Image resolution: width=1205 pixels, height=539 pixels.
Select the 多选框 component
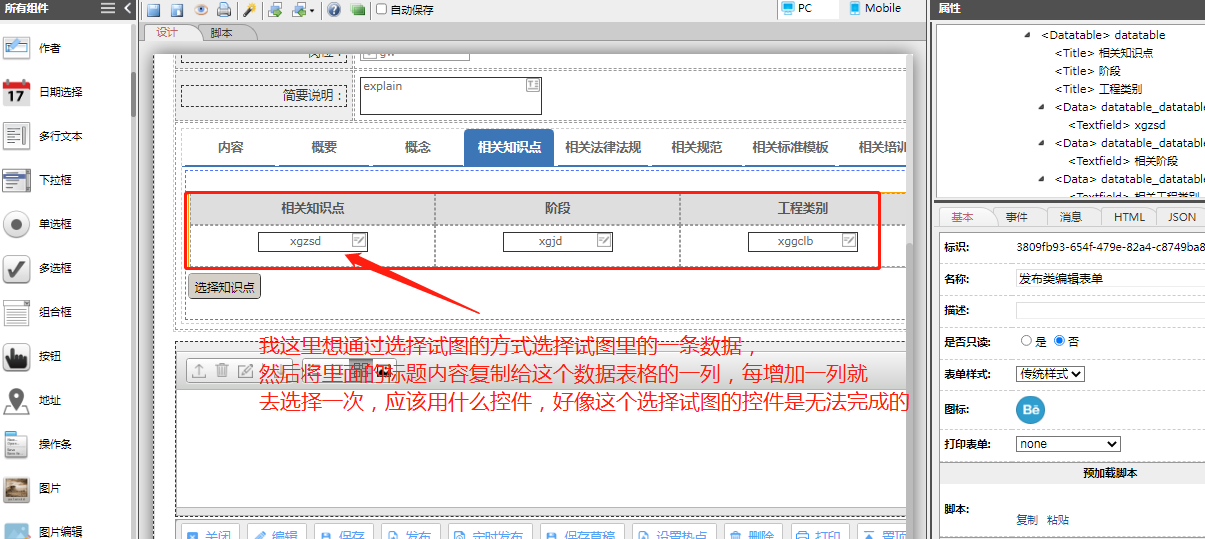38,268
